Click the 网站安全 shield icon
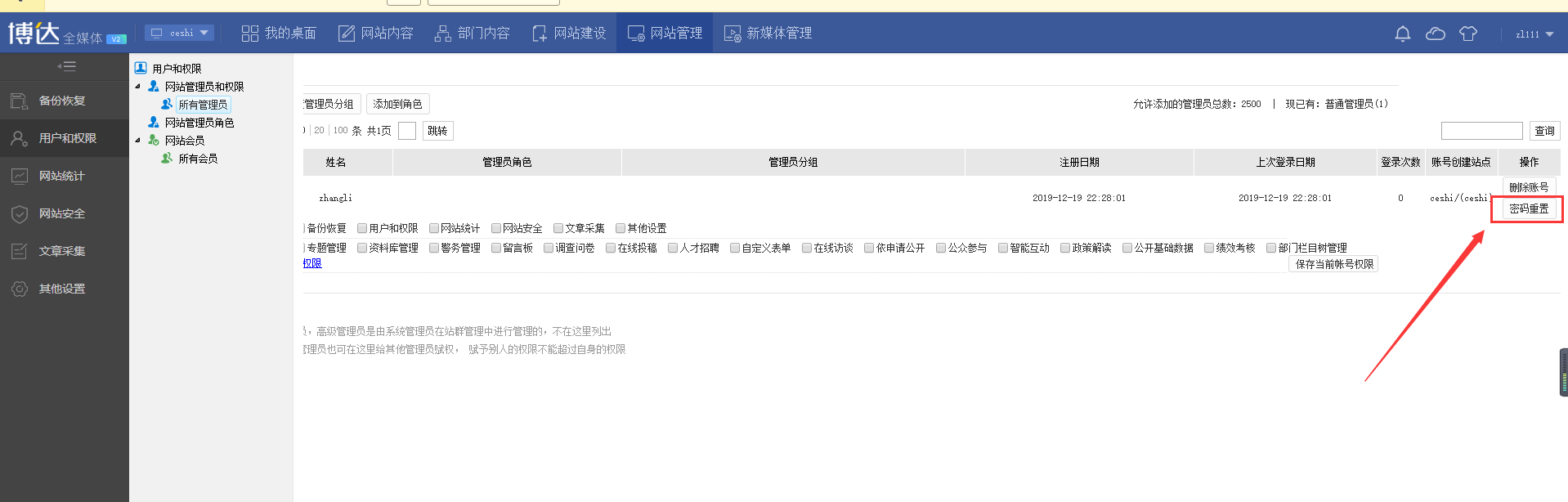 click(20, 213)
